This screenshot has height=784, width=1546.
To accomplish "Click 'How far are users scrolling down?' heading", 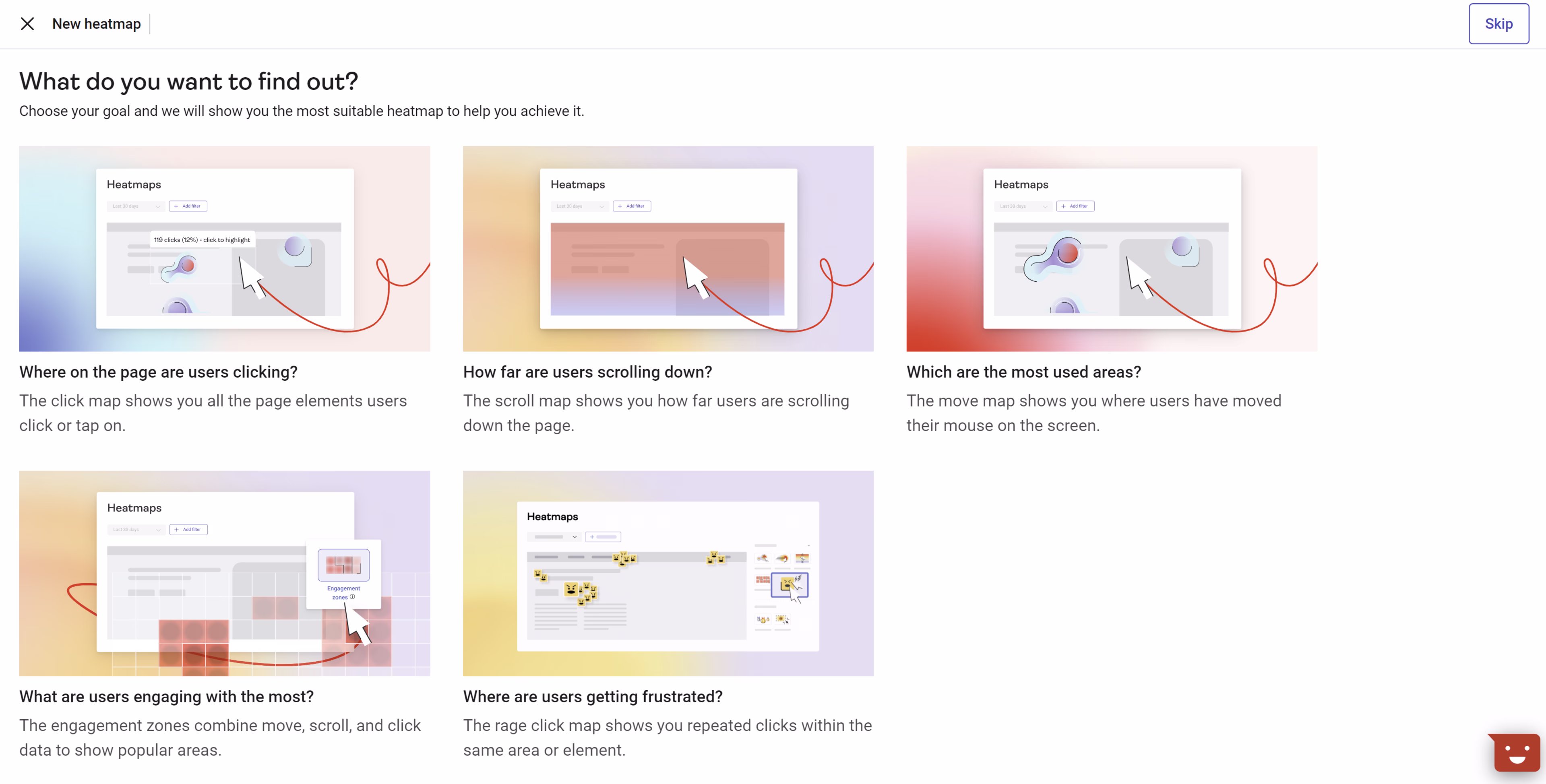I will [x=587, y=372].
